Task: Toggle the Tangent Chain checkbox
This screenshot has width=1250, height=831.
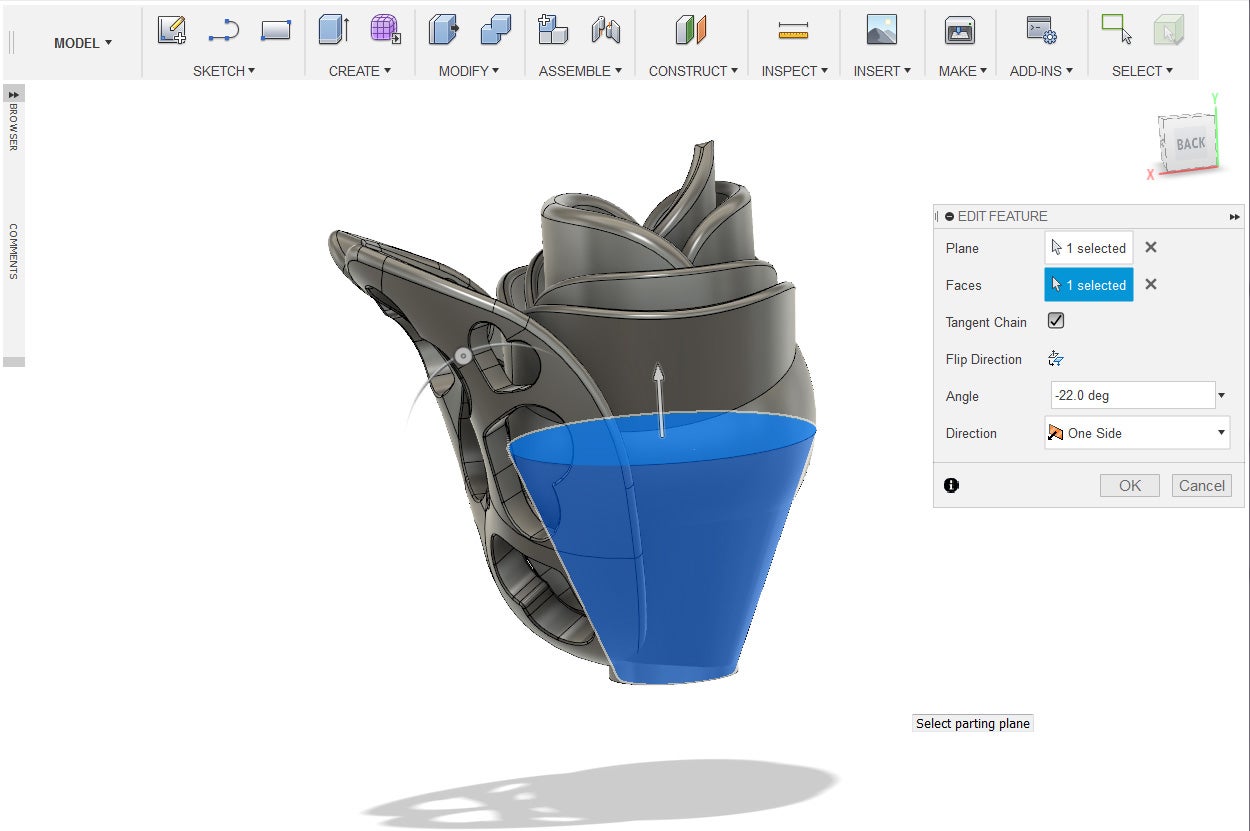Action: pyautogui.click(x=1056, y=321)
